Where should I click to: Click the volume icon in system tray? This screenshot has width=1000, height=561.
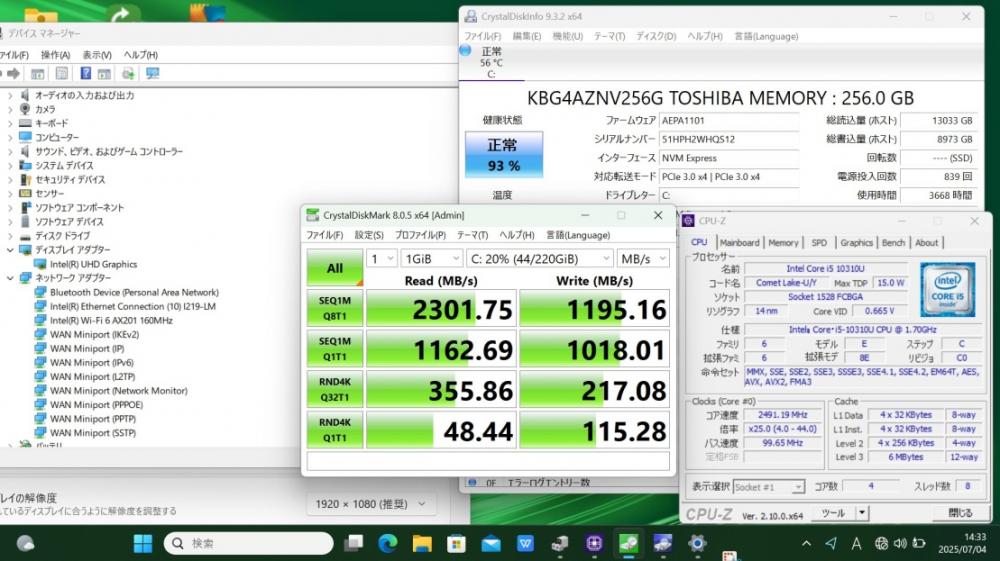click(x=900, y=543)
